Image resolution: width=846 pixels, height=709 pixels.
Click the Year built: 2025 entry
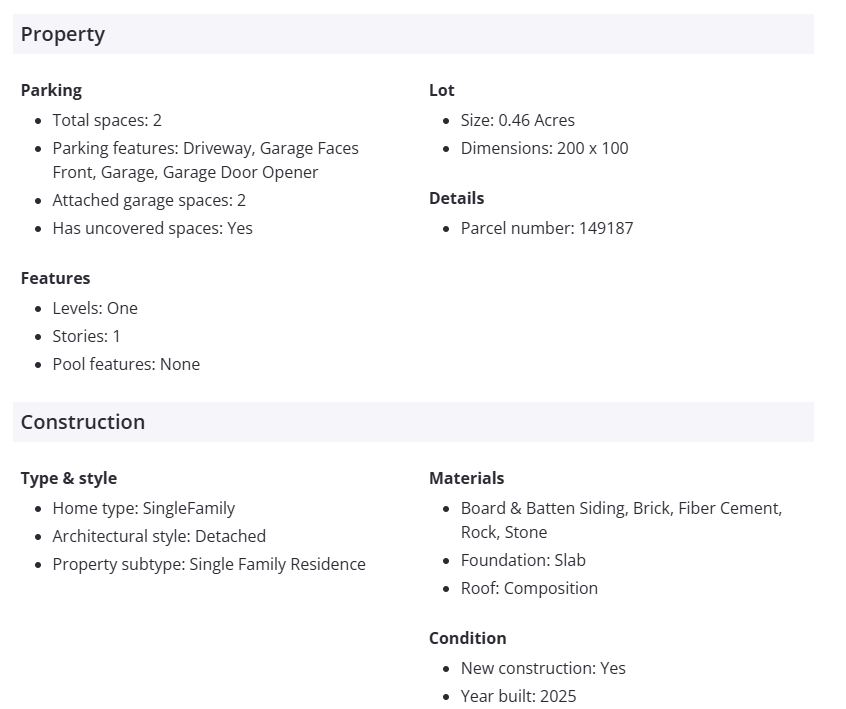point(518,696)
